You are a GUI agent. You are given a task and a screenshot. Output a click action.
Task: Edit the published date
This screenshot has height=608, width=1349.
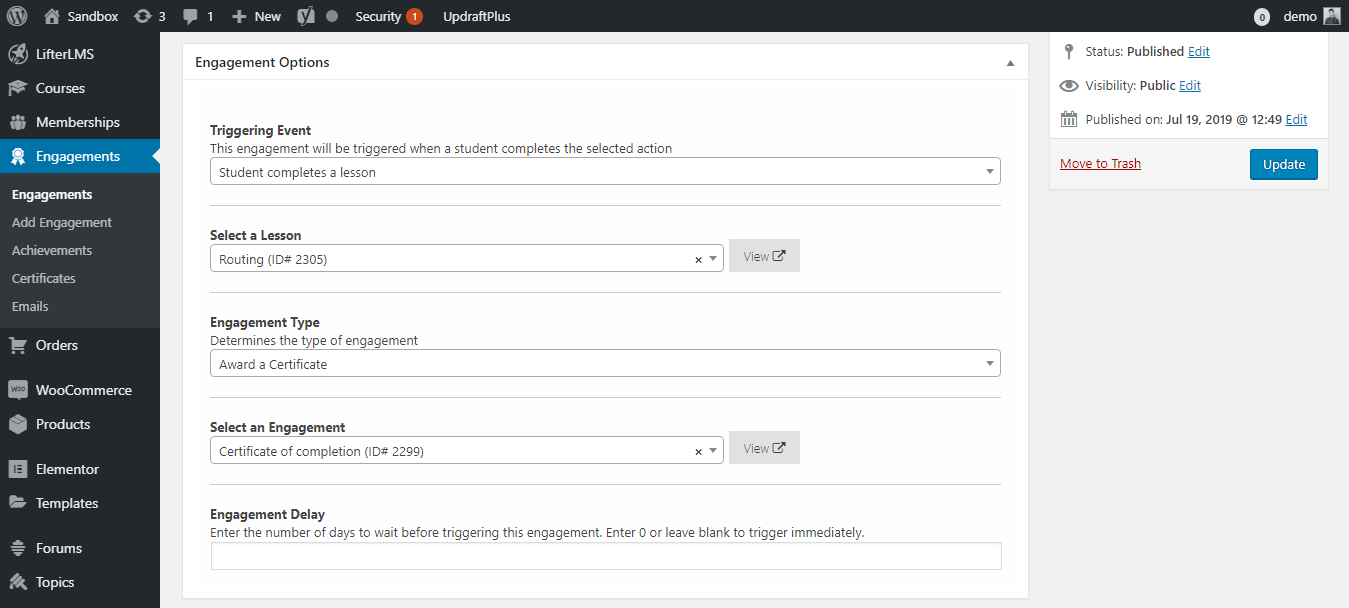[1296, 120]
